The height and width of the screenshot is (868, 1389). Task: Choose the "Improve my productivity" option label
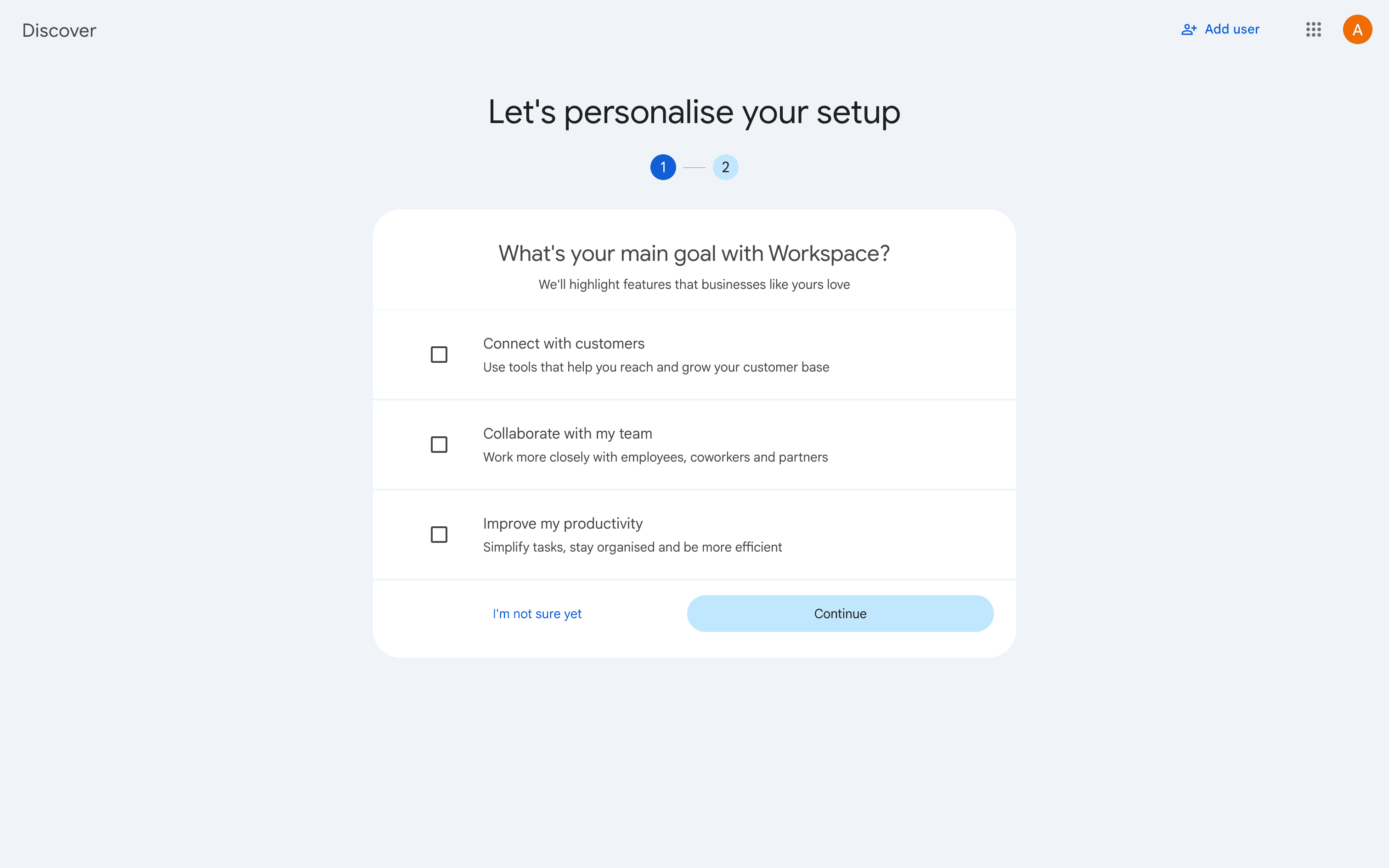tap(563, 524)
